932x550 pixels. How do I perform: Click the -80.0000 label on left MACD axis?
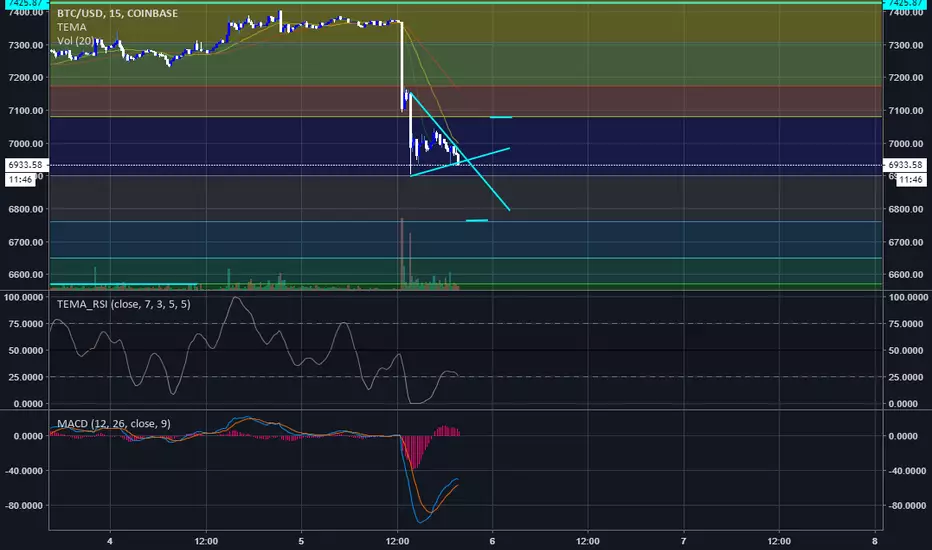point(24,505)
